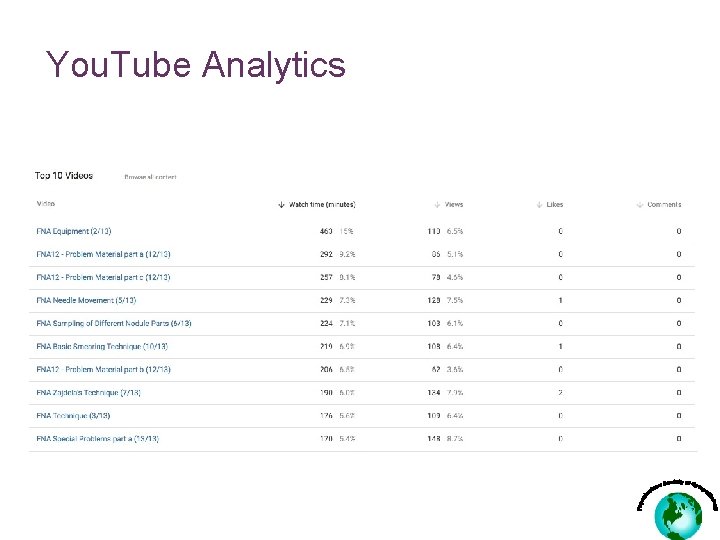The width and height of the screenshot is (720, 540).
Task: Open FNA Needle Movement (5/13) video
Action: point(86,300)
